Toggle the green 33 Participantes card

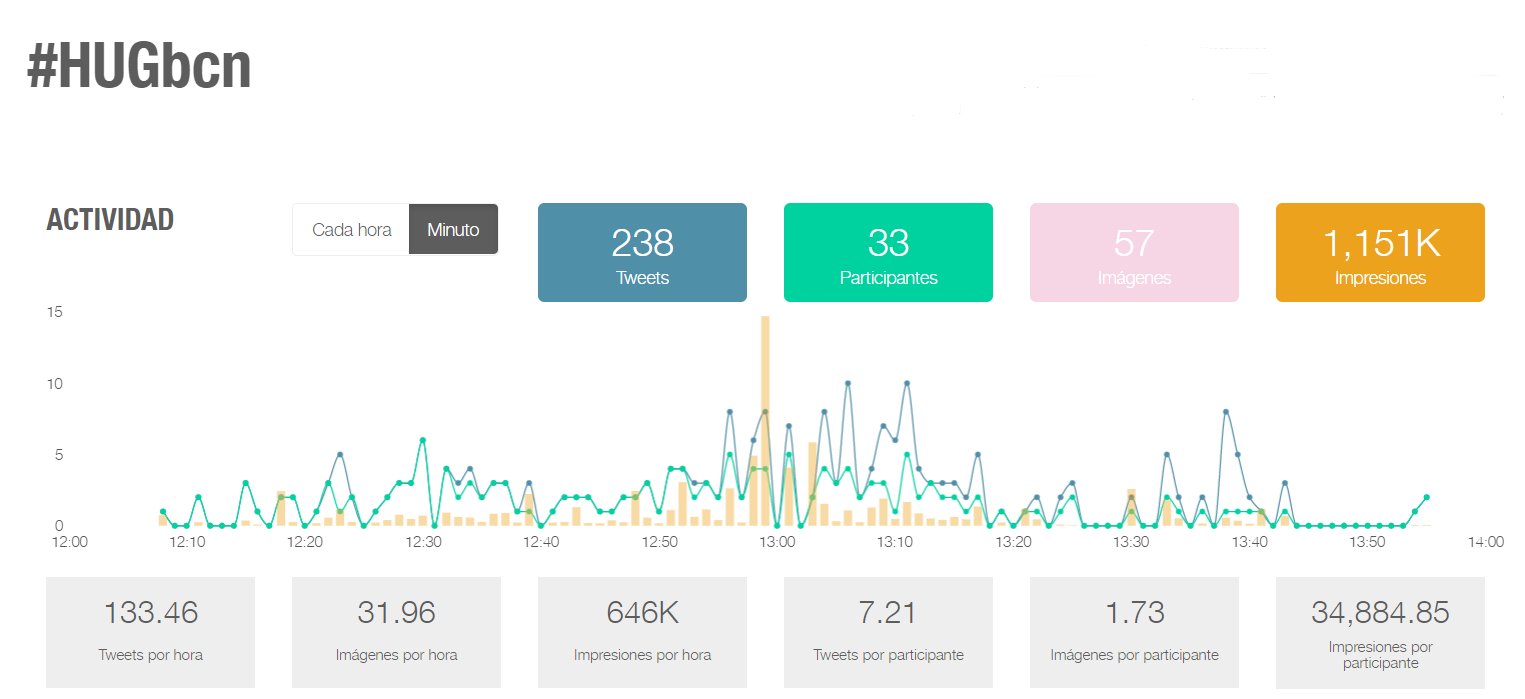888,252
